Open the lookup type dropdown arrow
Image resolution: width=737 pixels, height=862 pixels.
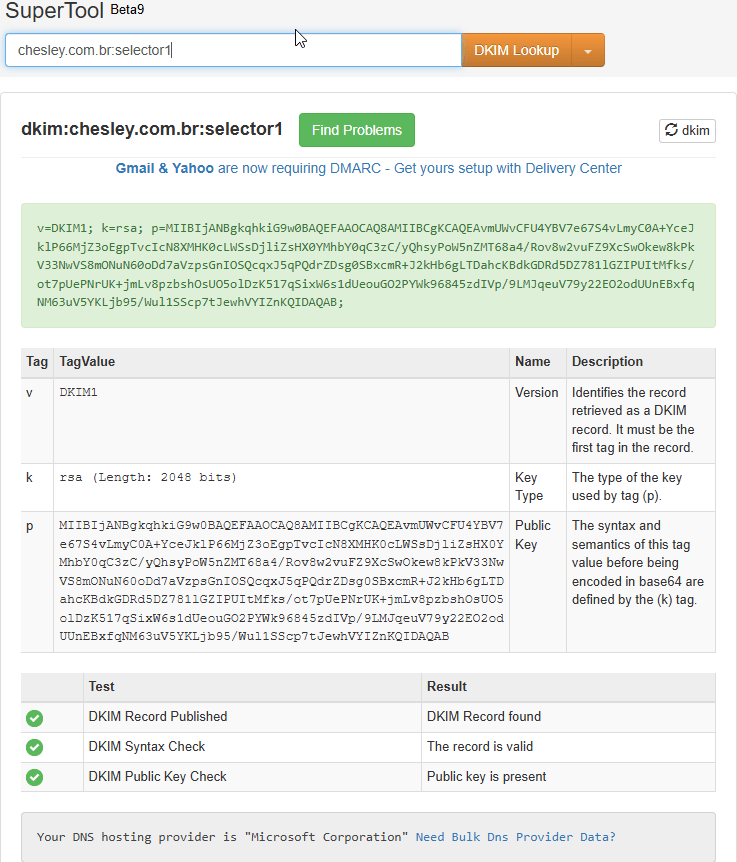(x=588, y=50)
